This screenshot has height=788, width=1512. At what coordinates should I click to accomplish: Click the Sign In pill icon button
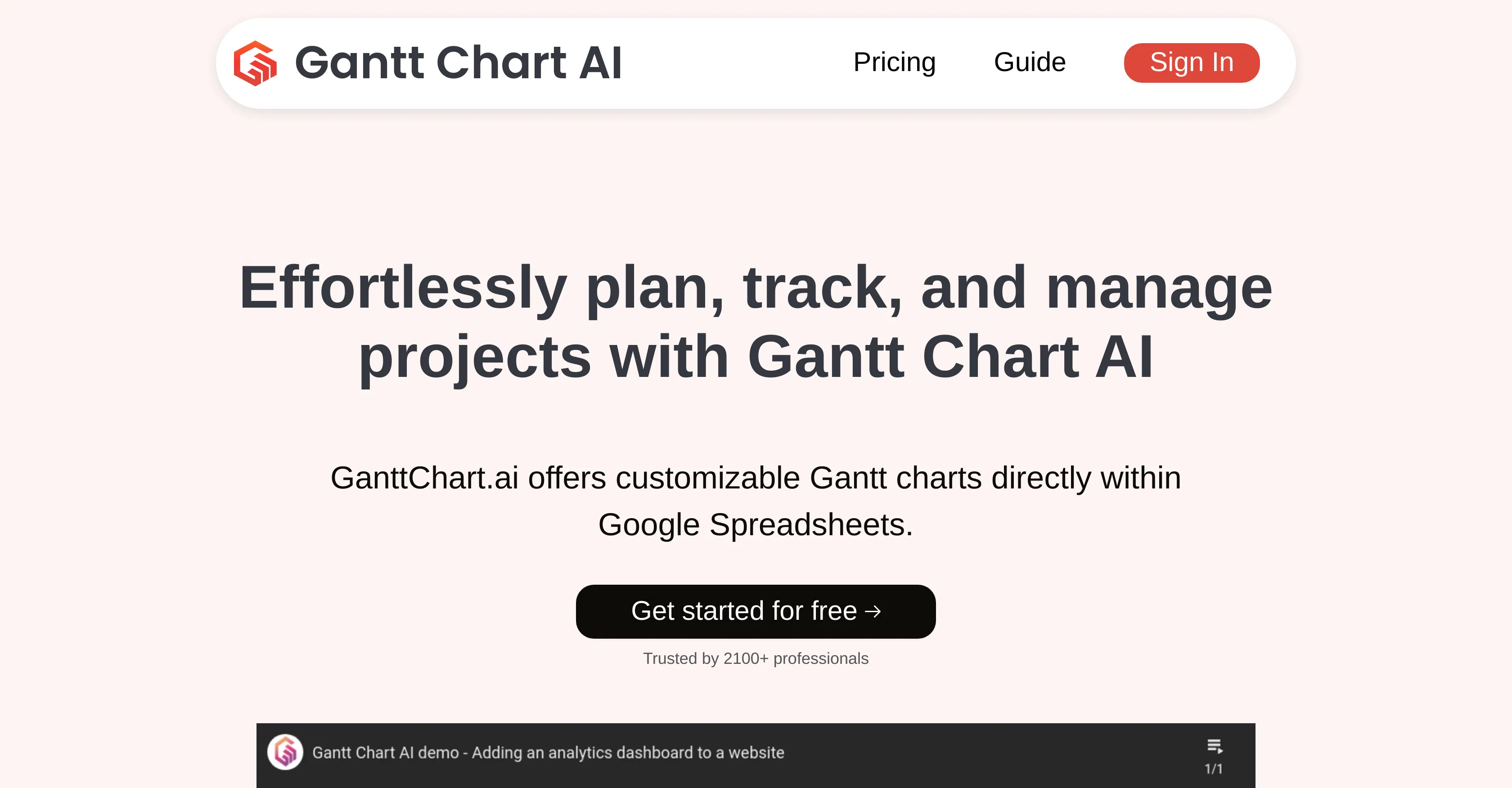tap(1192, 62)
